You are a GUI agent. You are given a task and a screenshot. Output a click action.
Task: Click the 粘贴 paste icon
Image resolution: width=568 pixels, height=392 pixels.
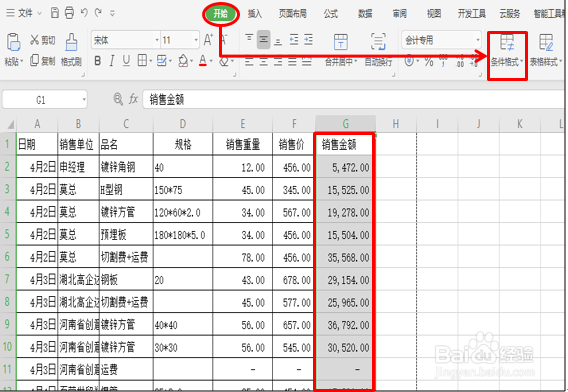point(13,42)
